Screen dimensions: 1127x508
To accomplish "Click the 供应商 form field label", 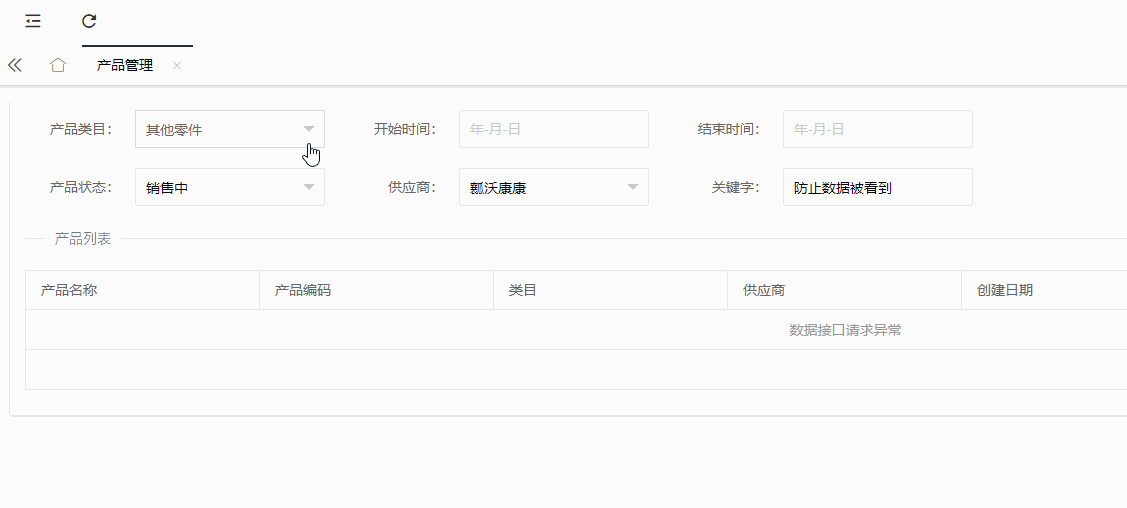I will tap(413, 187).
